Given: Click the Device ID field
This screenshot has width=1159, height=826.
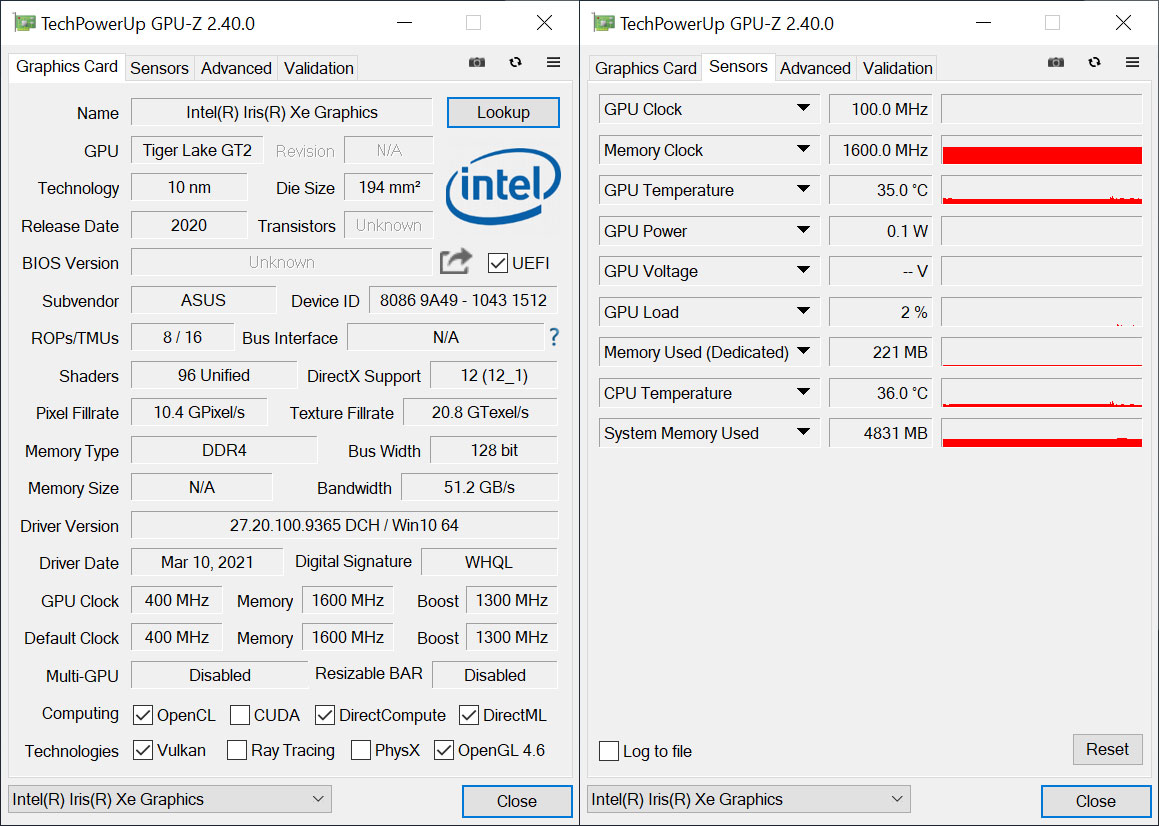Looking at the screenshot, I should coord(463,300).
